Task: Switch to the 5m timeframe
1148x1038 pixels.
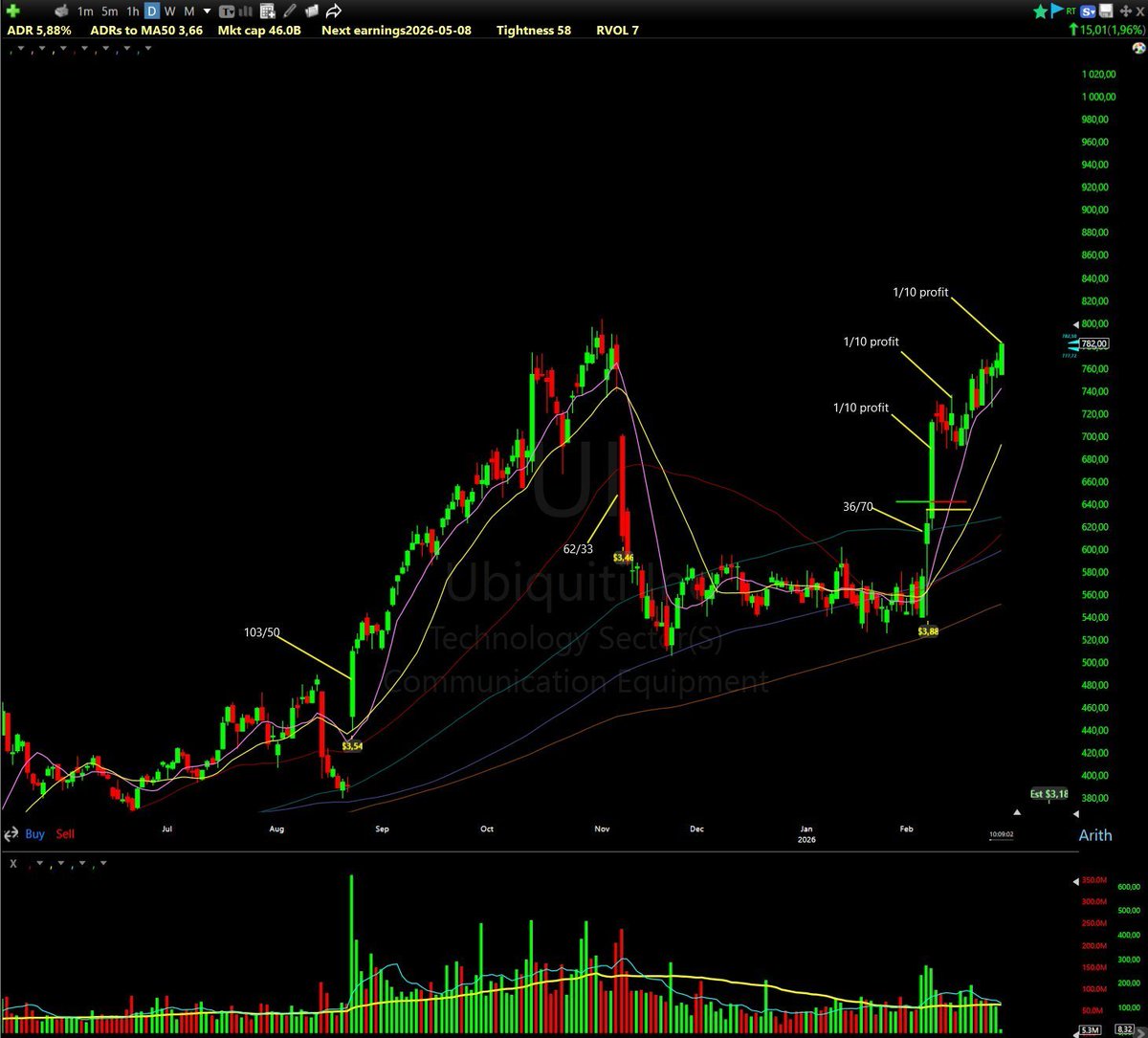Action: click(x=110, y=11)
